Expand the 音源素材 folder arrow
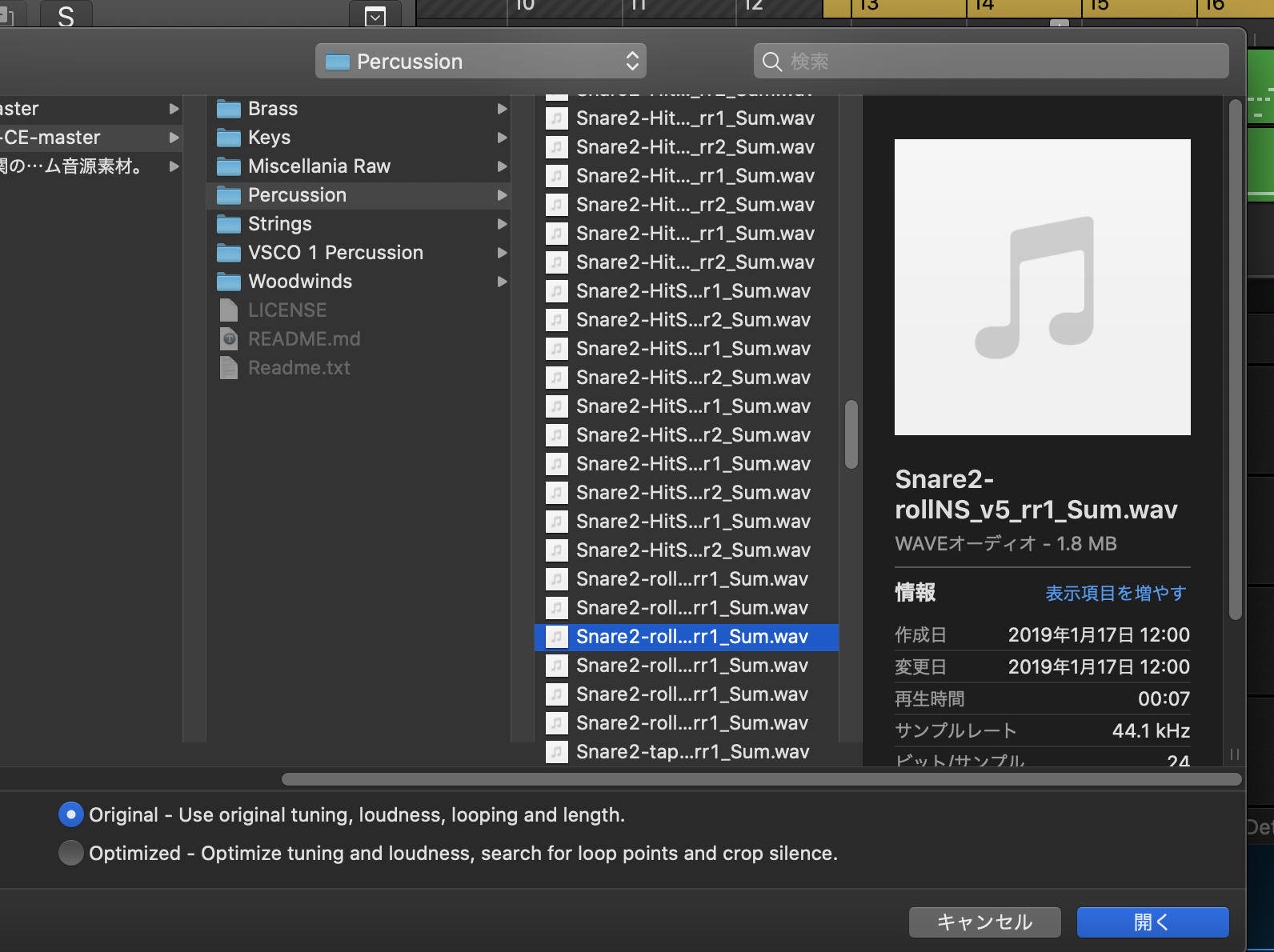 pyautogui.click(x=174, y=166)
